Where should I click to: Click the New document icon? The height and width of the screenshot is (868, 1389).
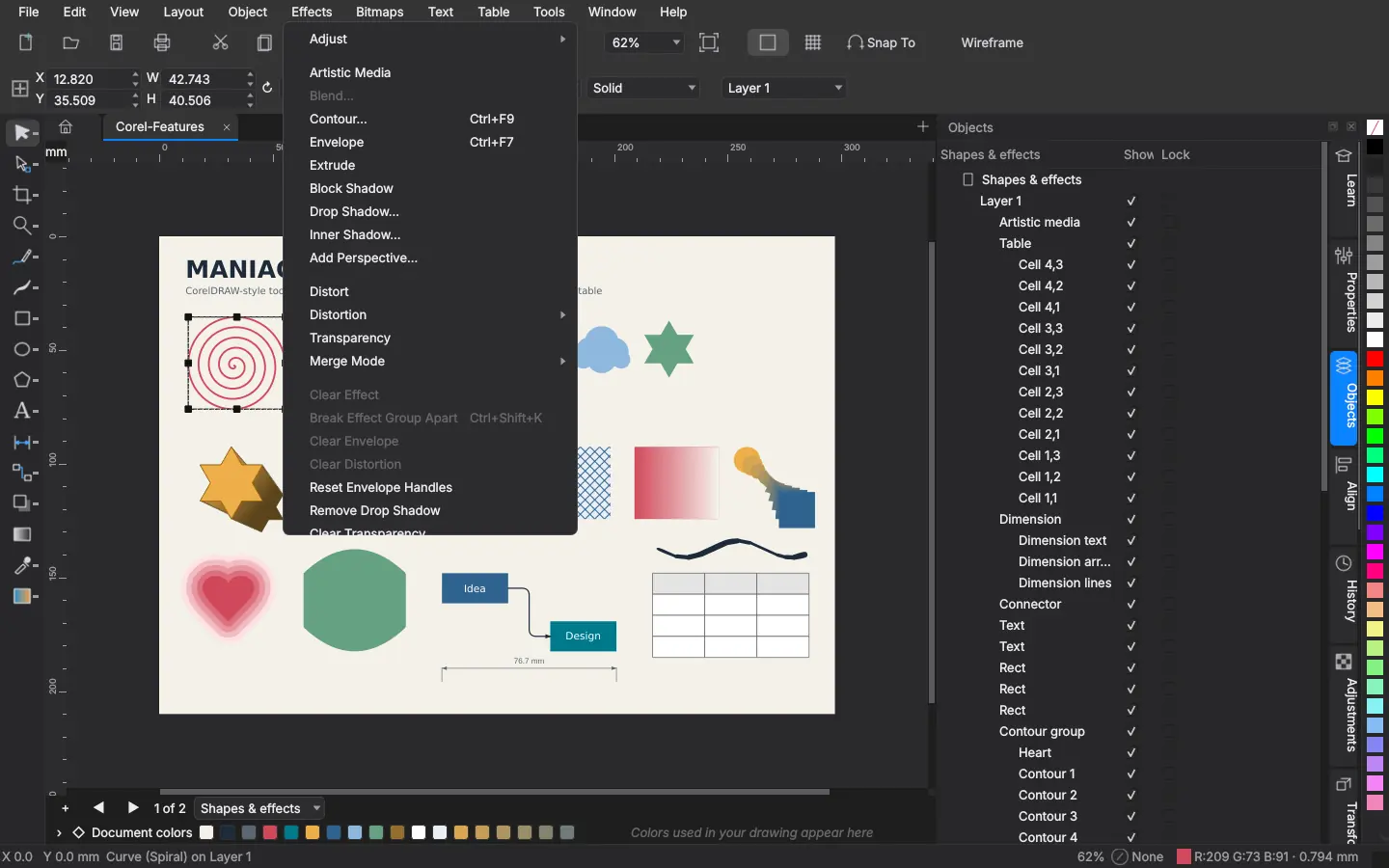point(26,42)
